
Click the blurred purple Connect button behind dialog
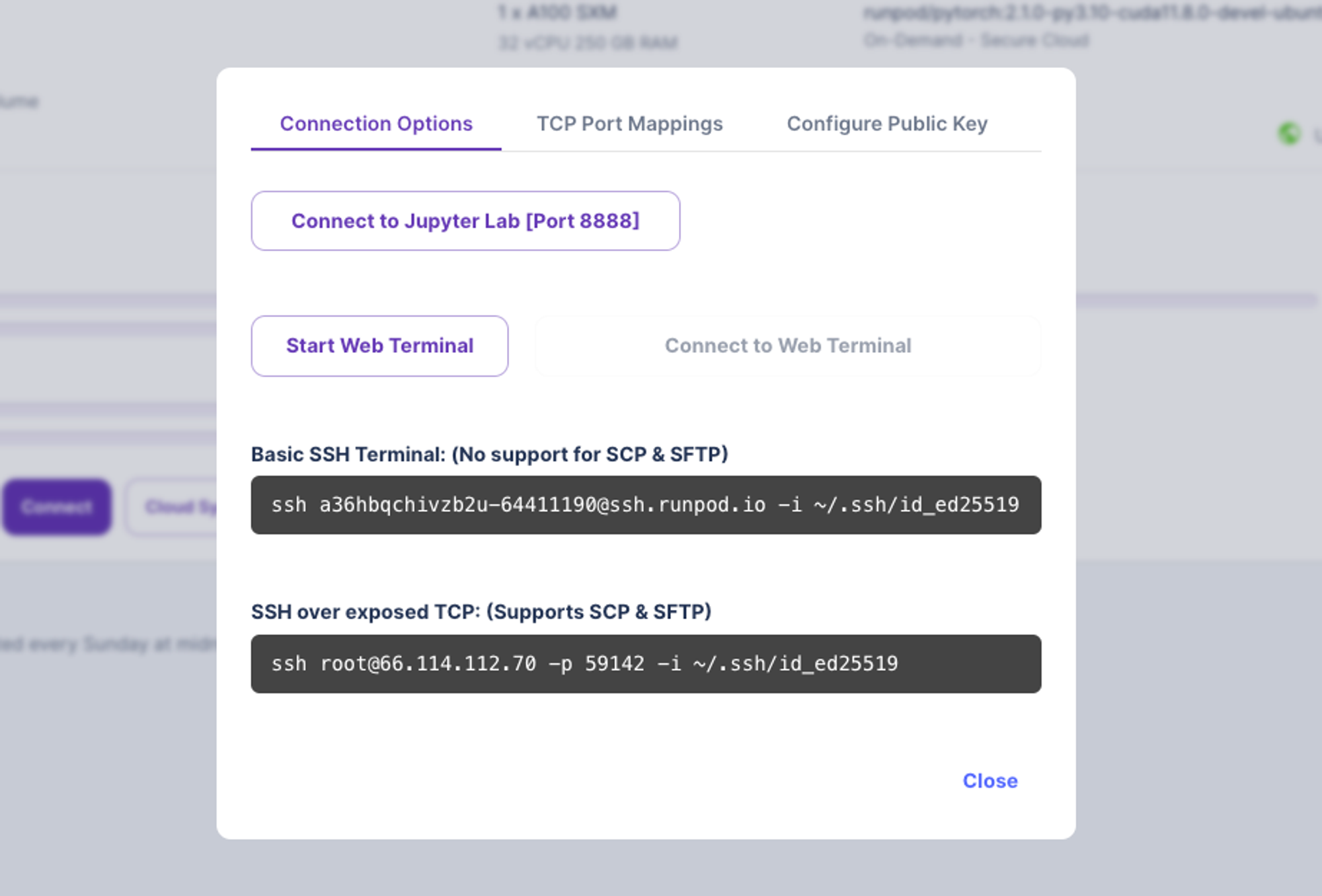pyautogui.click(x=57, y=507)
